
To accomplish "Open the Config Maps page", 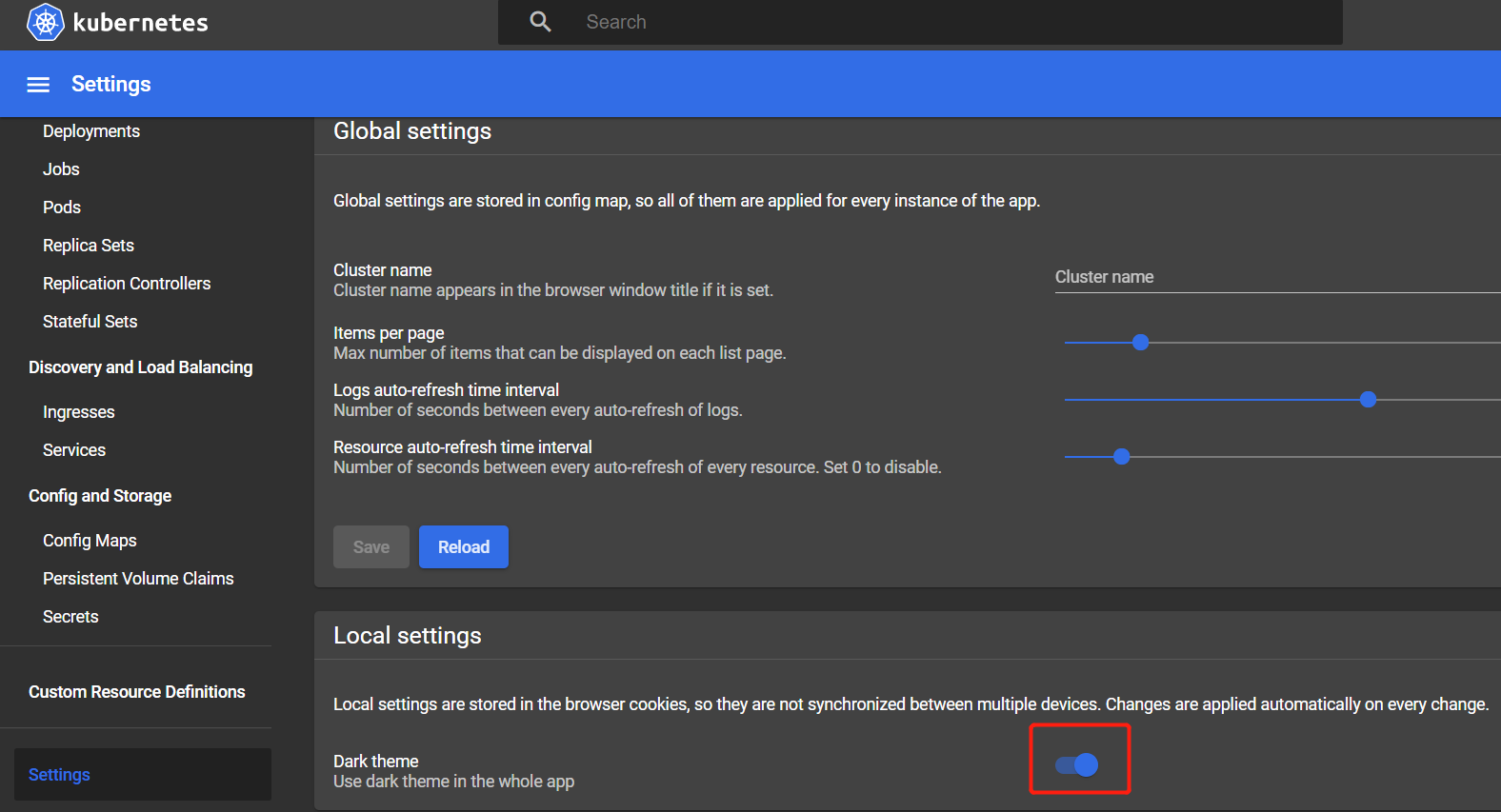I will [x=90, y=541].
